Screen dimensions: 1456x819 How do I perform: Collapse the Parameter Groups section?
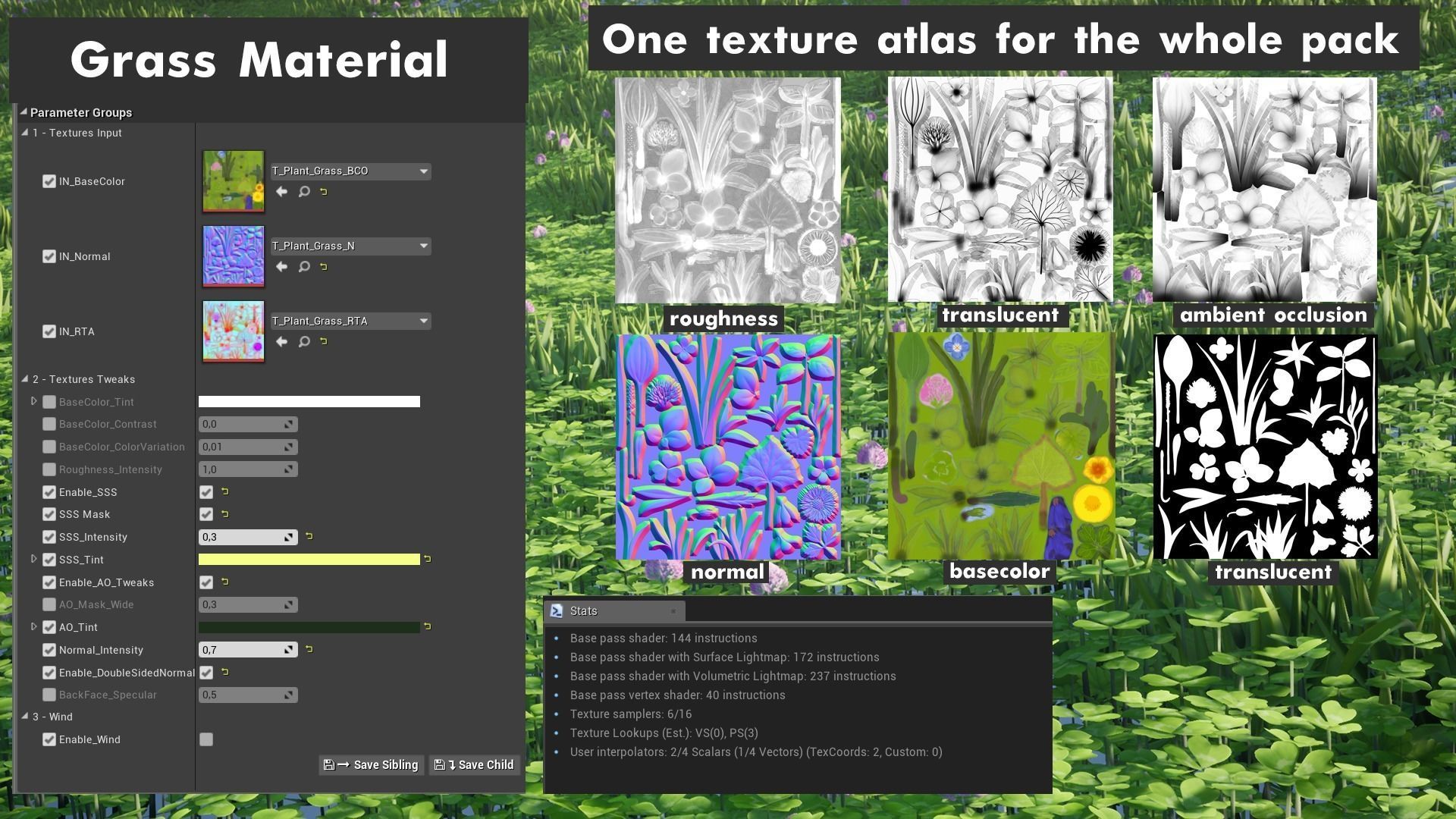click(x=24, y=111)
